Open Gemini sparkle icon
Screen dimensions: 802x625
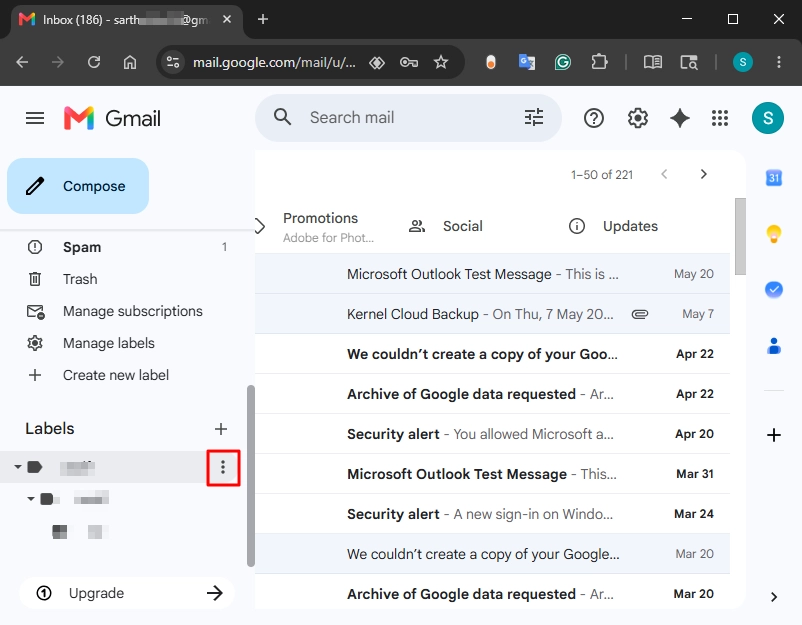679,118
